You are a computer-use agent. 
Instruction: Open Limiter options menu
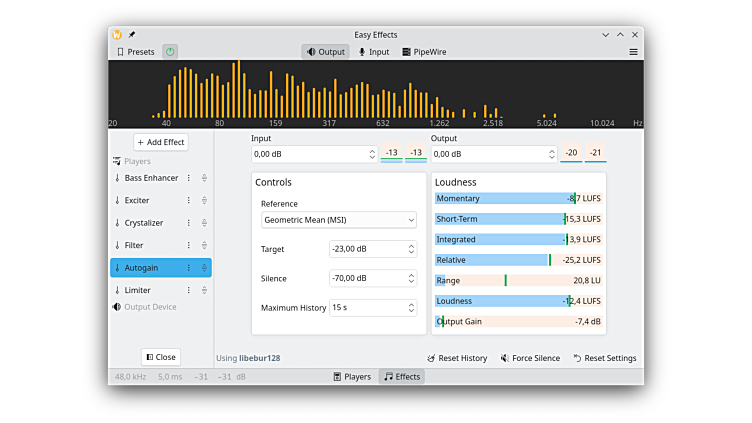[188, 290]
